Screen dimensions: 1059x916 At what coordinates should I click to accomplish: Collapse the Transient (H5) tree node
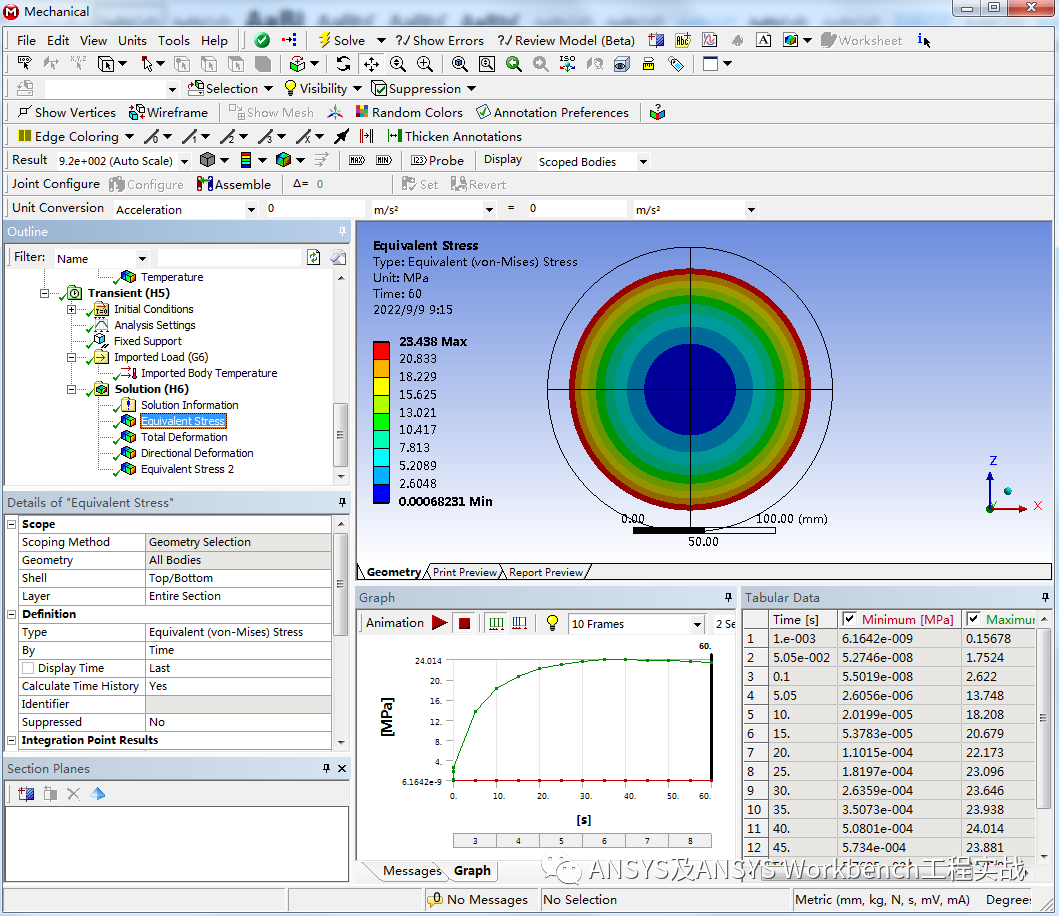tap(45, 293)
